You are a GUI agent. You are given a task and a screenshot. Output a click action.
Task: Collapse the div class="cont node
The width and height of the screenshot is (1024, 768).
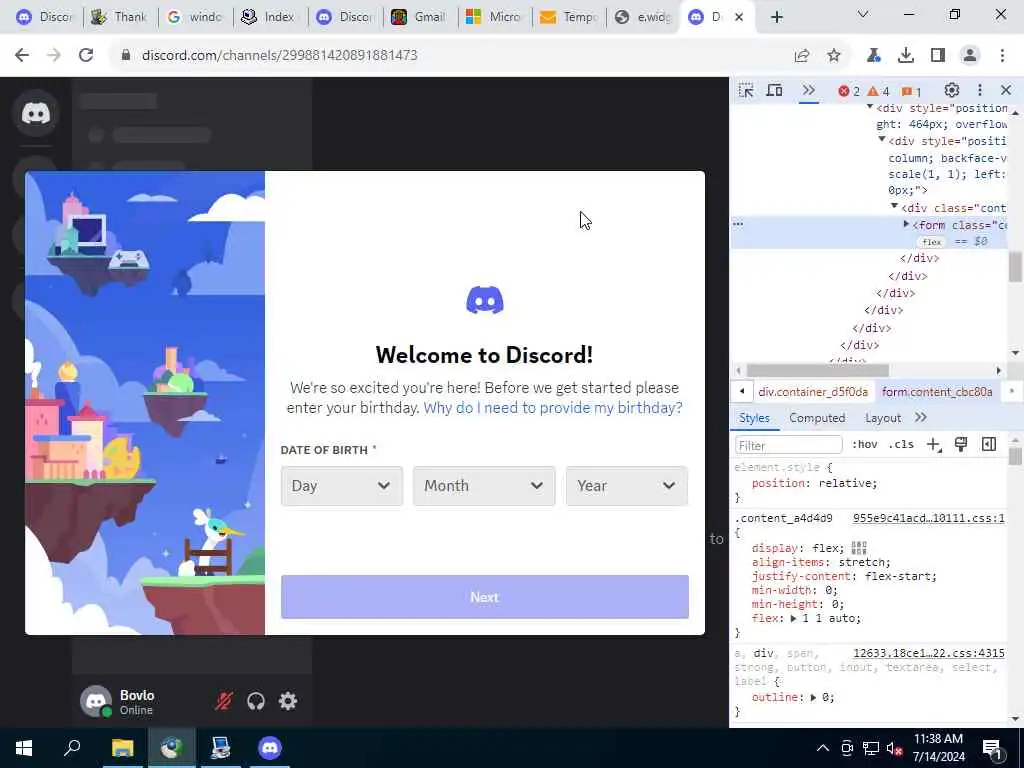click(x=895, y=206)
